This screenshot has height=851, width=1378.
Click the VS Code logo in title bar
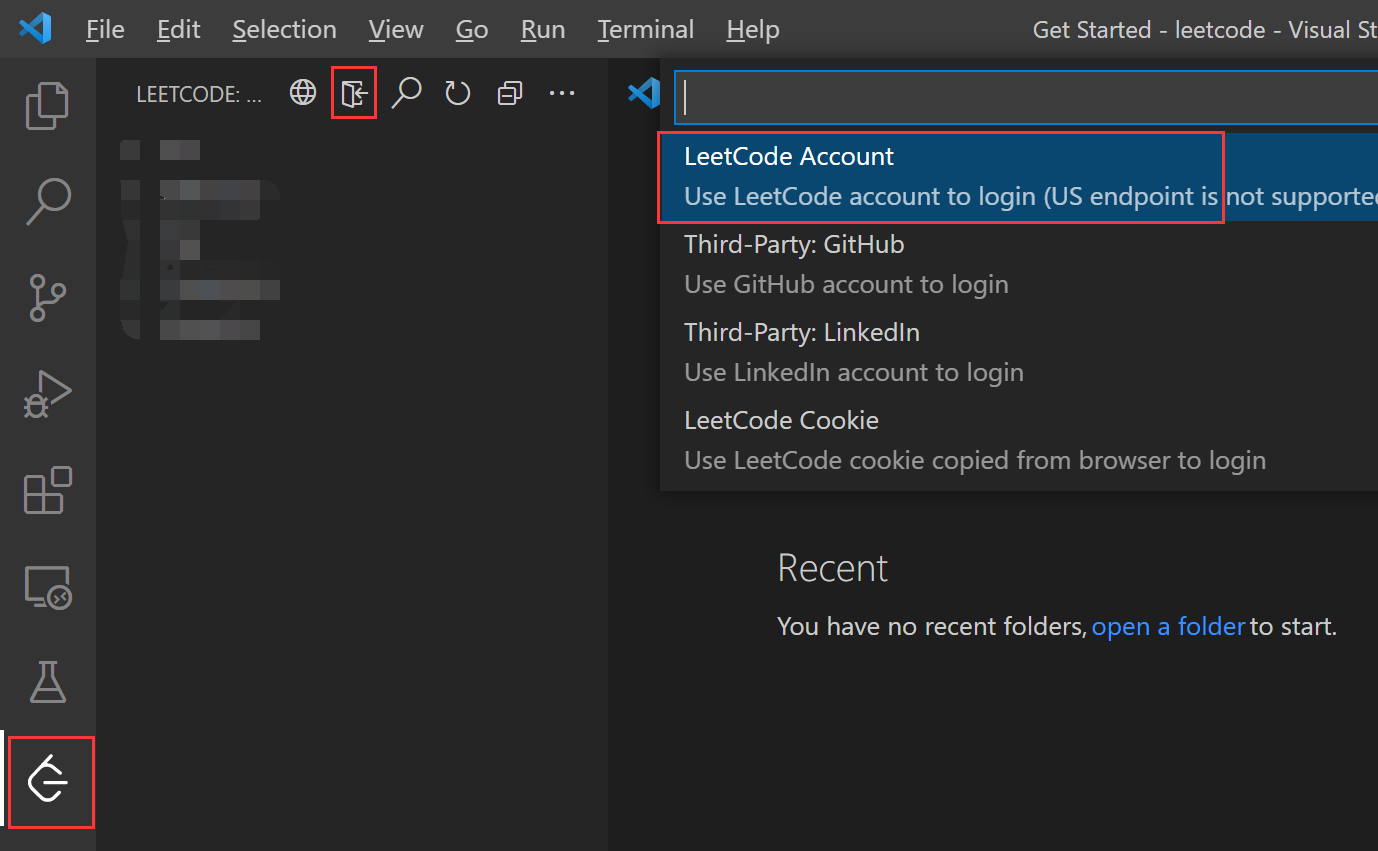(x=35, y=28)
